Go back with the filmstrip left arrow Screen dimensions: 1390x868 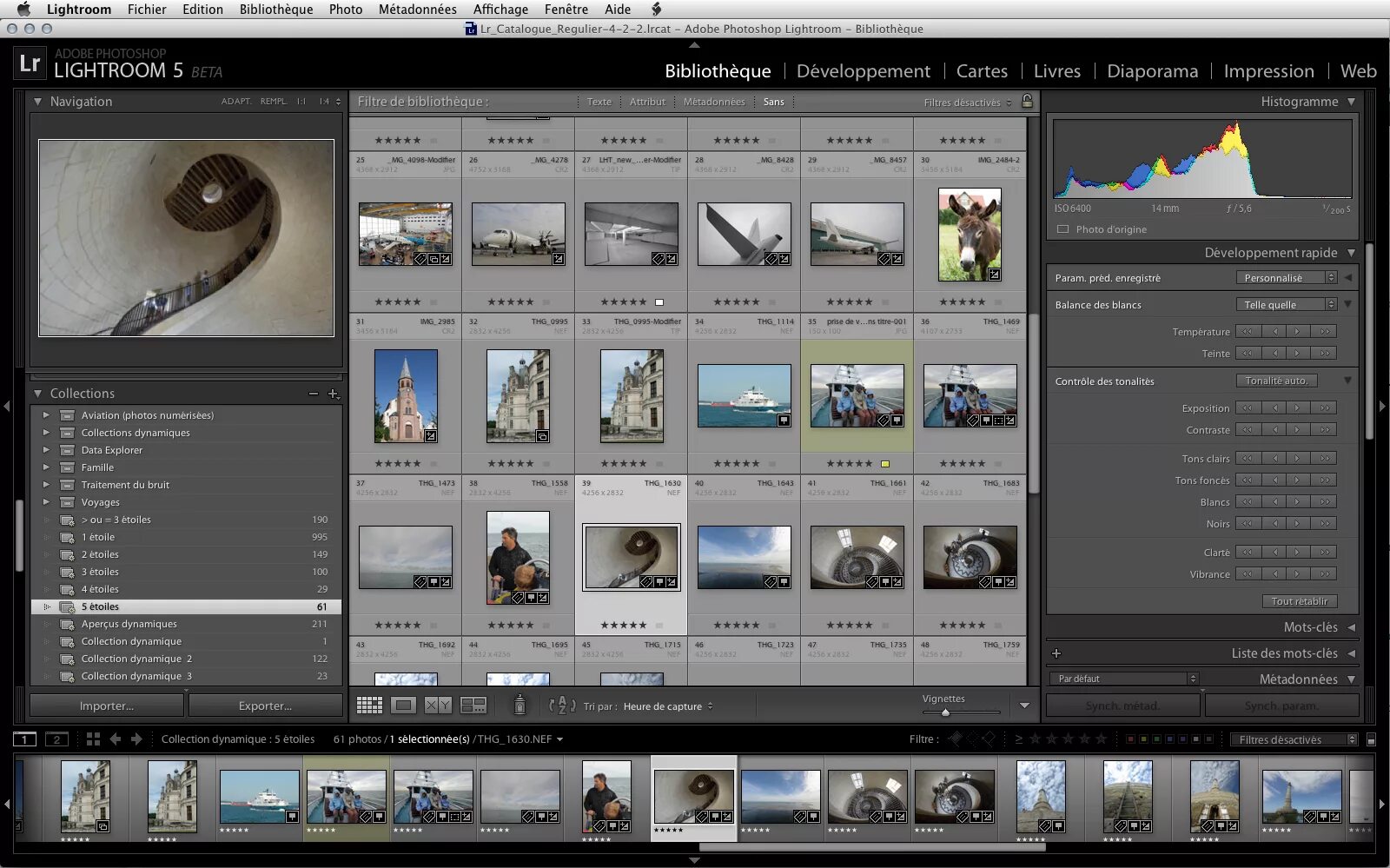tap(116, 739)
